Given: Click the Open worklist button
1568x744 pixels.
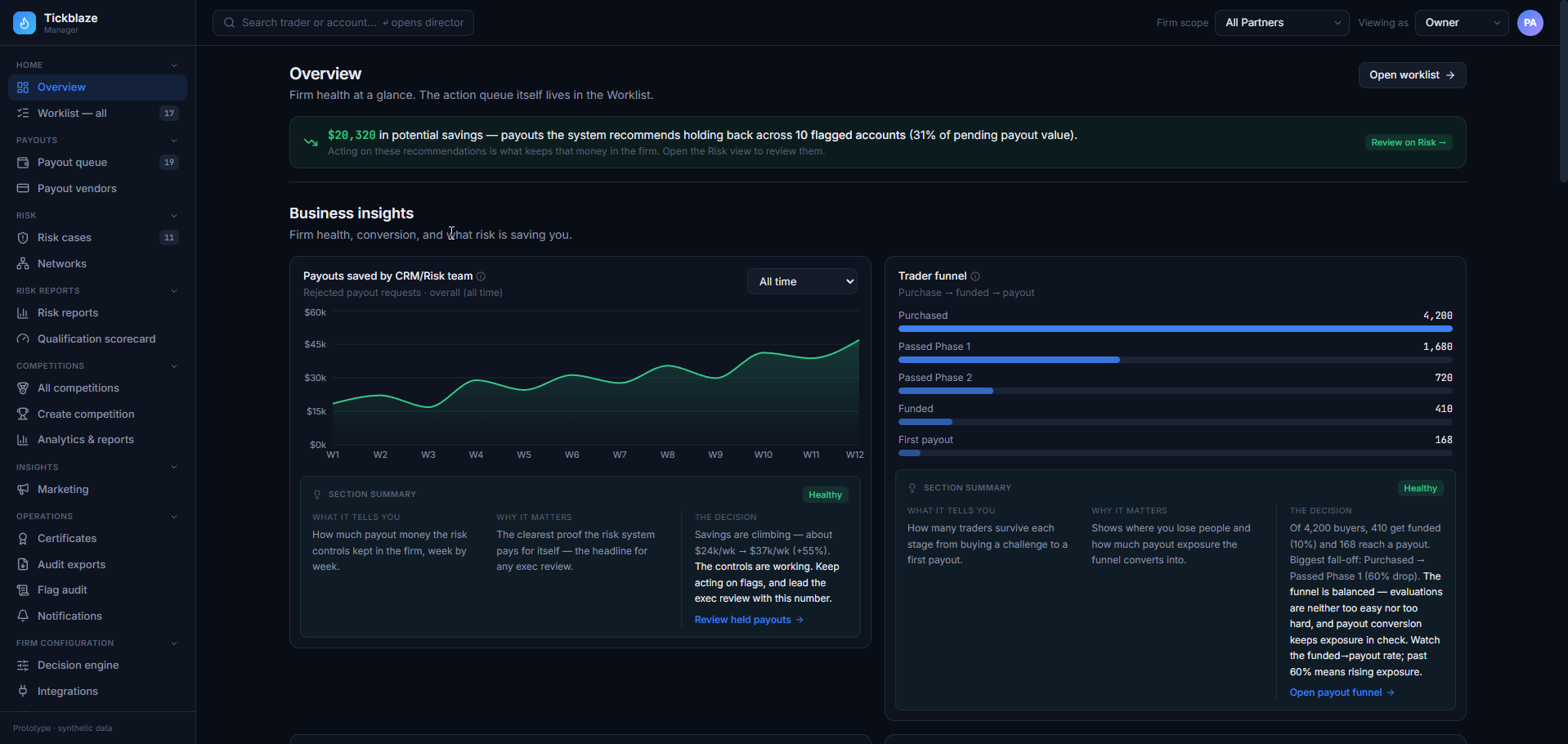Looking at the screenshot, I should pyautogui.click(x=1412, y=75).
